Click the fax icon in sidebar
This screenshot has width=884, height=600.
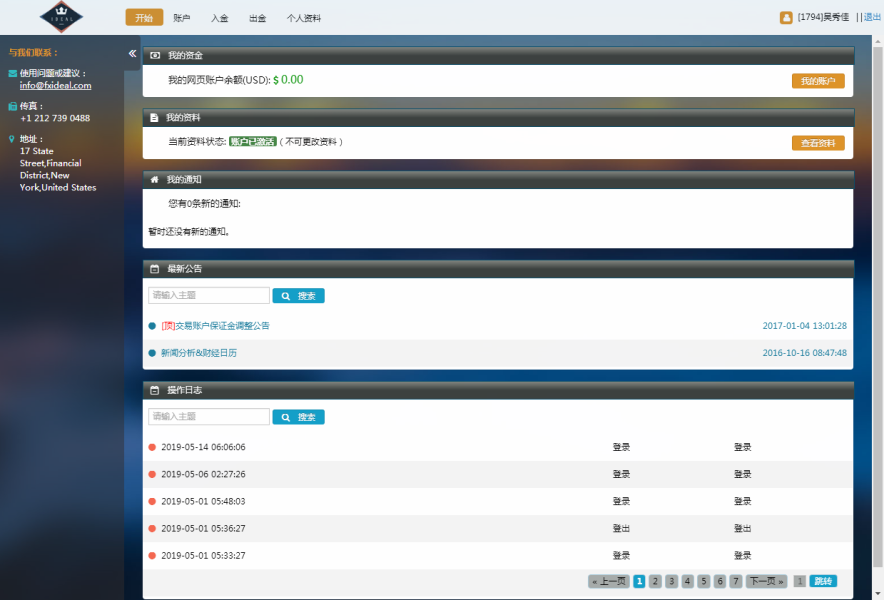pyautogui.click(x=12, y=106)
